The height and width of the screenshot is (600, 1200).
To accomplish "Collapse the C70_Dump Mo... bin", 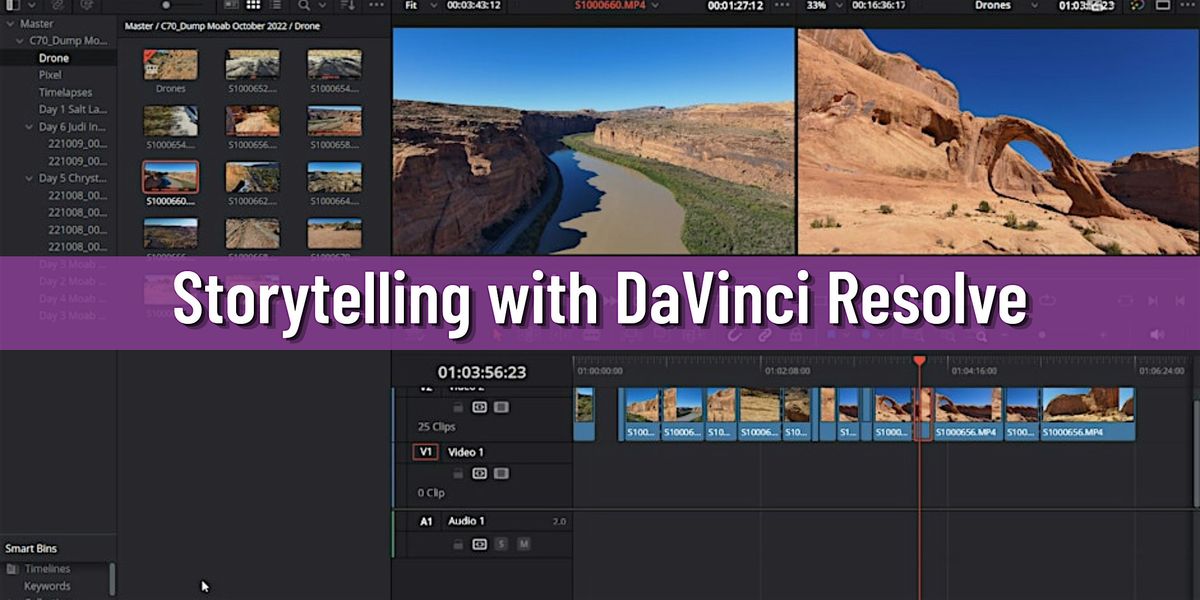I will point(20,41).
